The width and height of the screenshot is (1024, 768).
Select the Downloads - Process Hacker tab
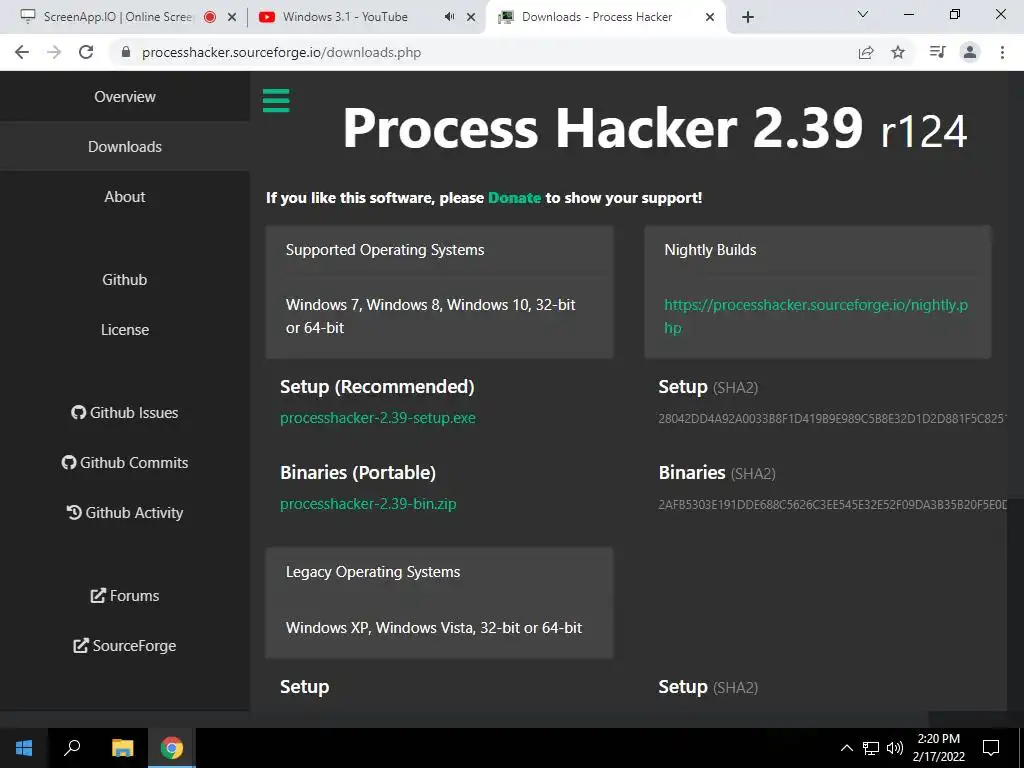[607, 17]
